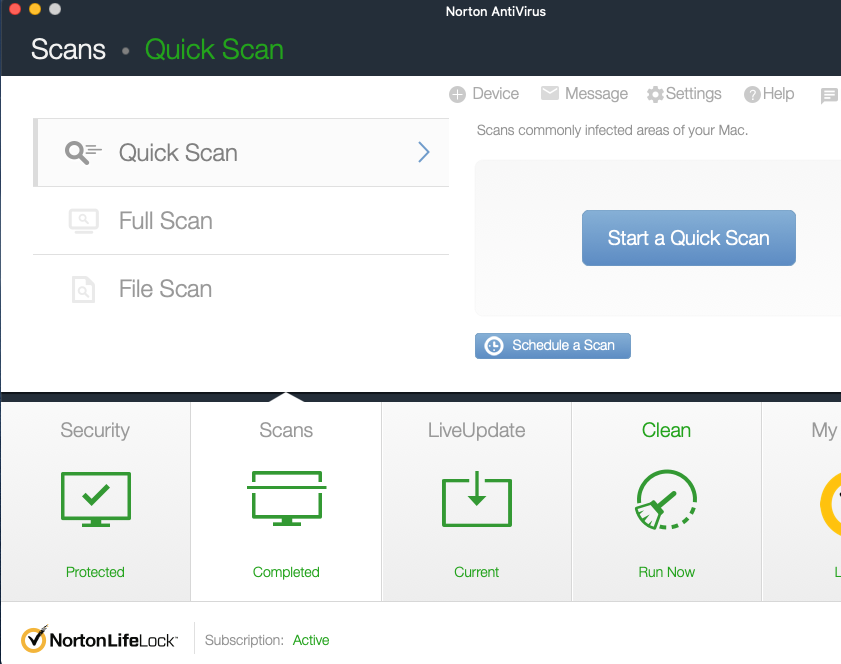Click the clock icon in Schedule a Scan
Screen dimensions: 841x664
493,345
